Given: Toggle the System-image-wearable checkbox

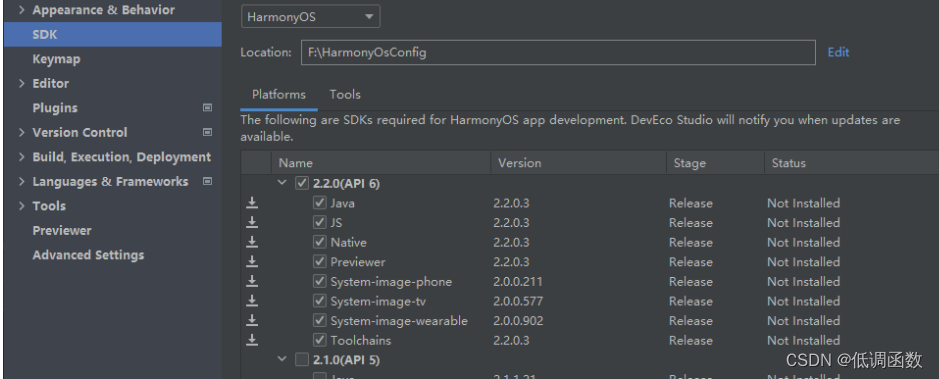Looking at the screenshot, I should 320,321.
